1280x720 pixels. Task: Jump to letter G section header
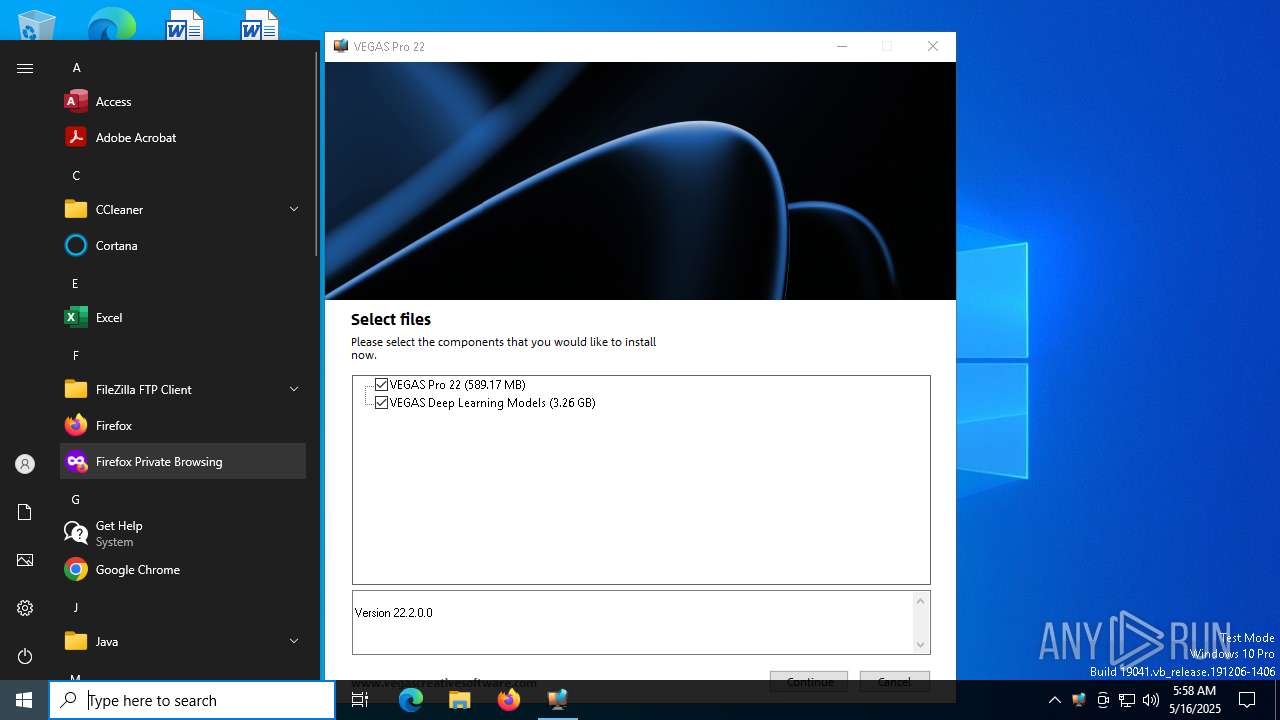click(x=76, y=500)
